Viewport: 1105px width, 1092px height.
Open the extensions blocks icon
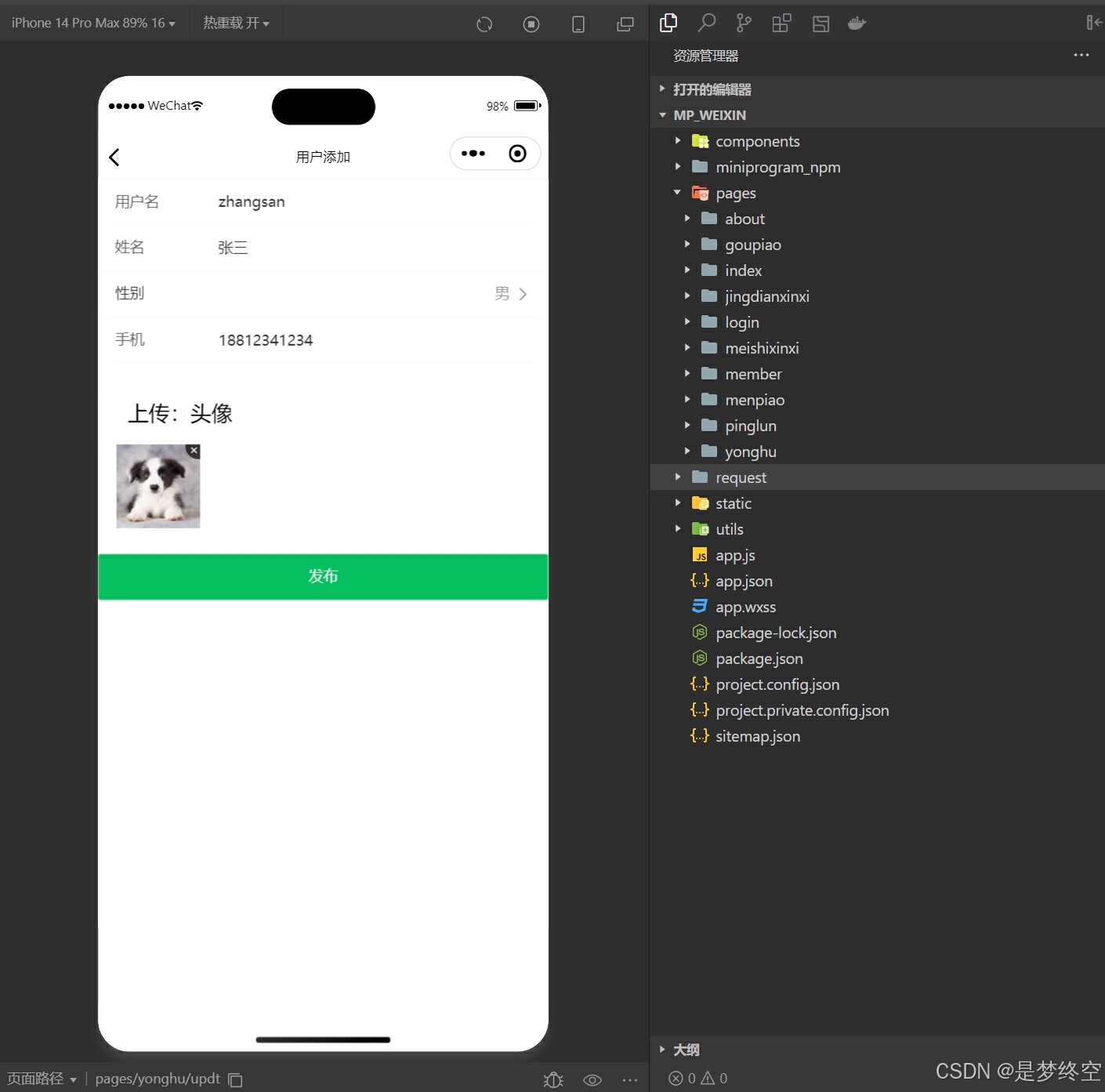pyautogui.click(x=781, y=24)
